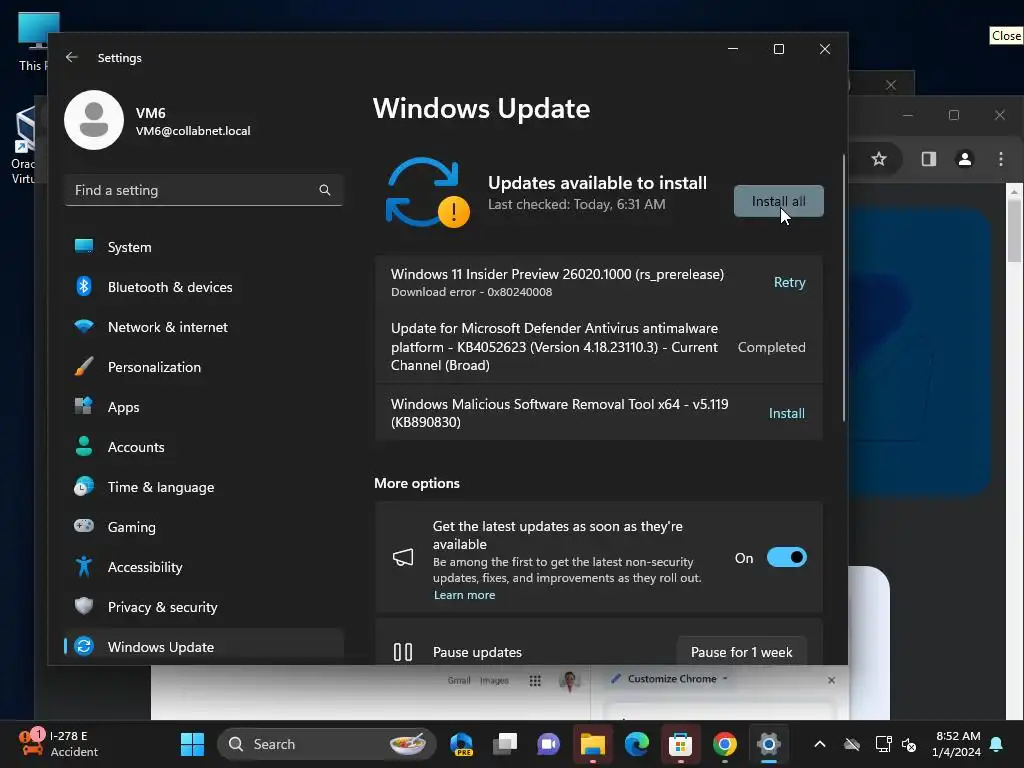Open Microsoft Store from taskbar
This screenshot has width=1024, height=768.
tap(680, 744)
